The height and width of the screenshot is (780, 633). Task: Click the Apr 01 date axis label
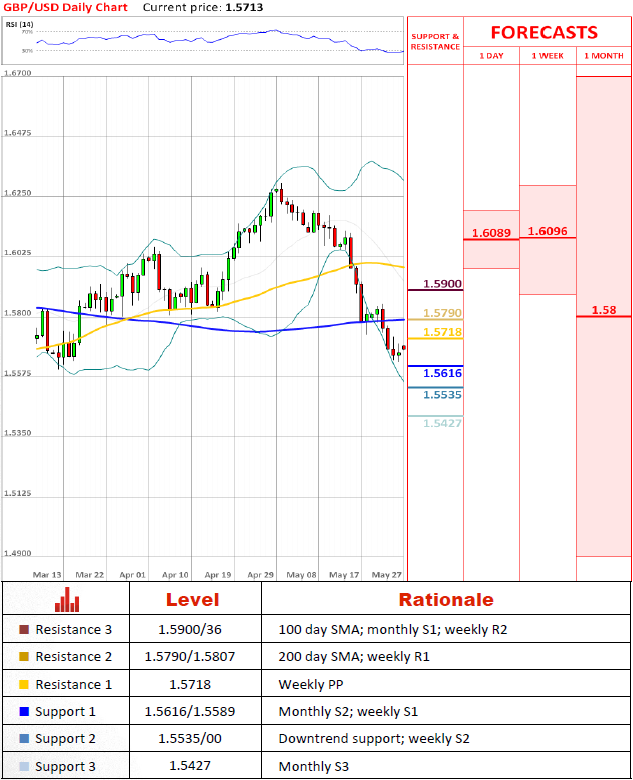coord(132,575)
